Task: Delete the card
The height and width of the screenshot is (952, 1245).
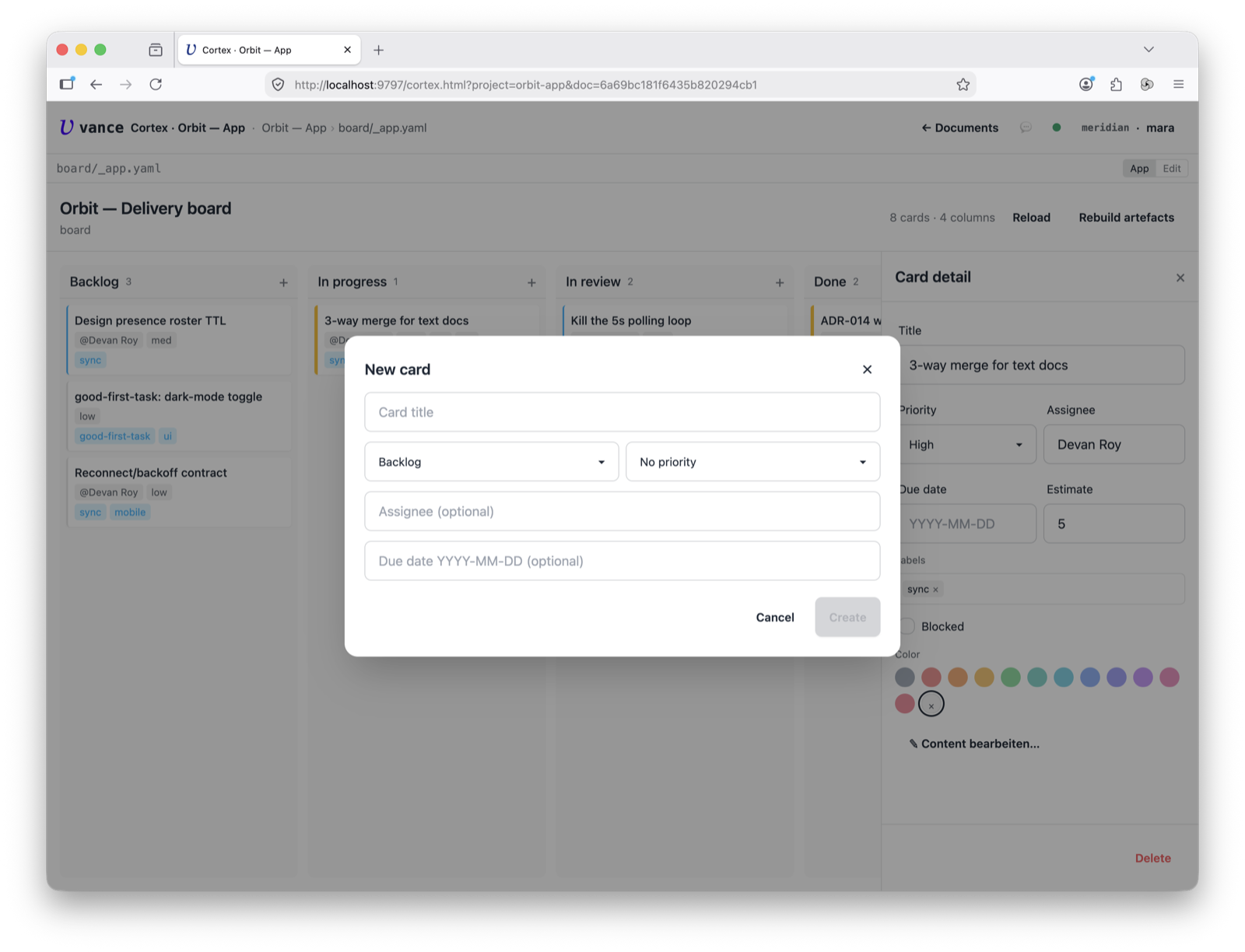Action: [1152, 858]
